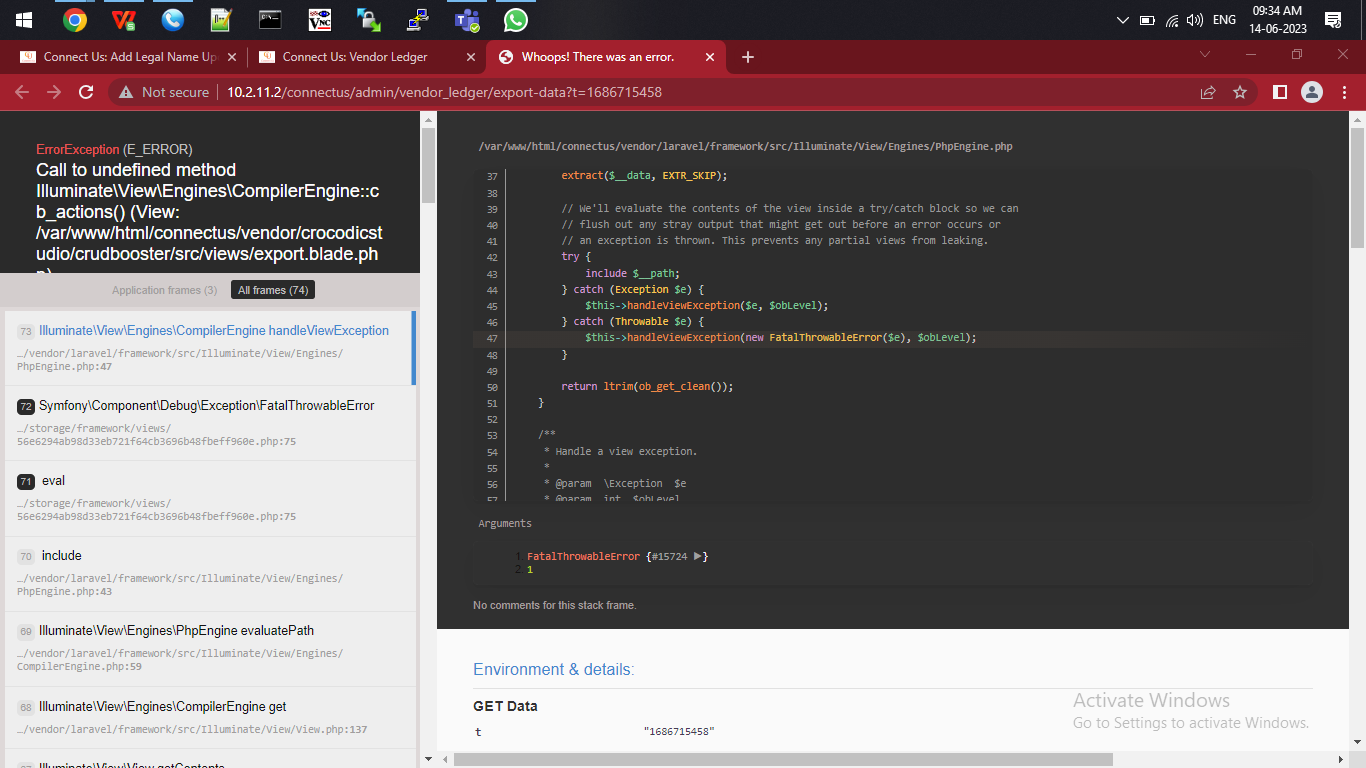Select frame 72 FatalThrowableError
This screenshot has height=768, width=1366.
210,423
